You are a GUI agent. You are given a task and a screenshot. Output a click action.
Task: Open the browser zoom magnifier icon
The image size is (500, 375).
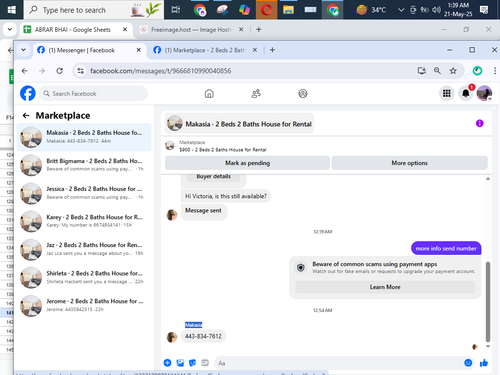pos(437,71)
